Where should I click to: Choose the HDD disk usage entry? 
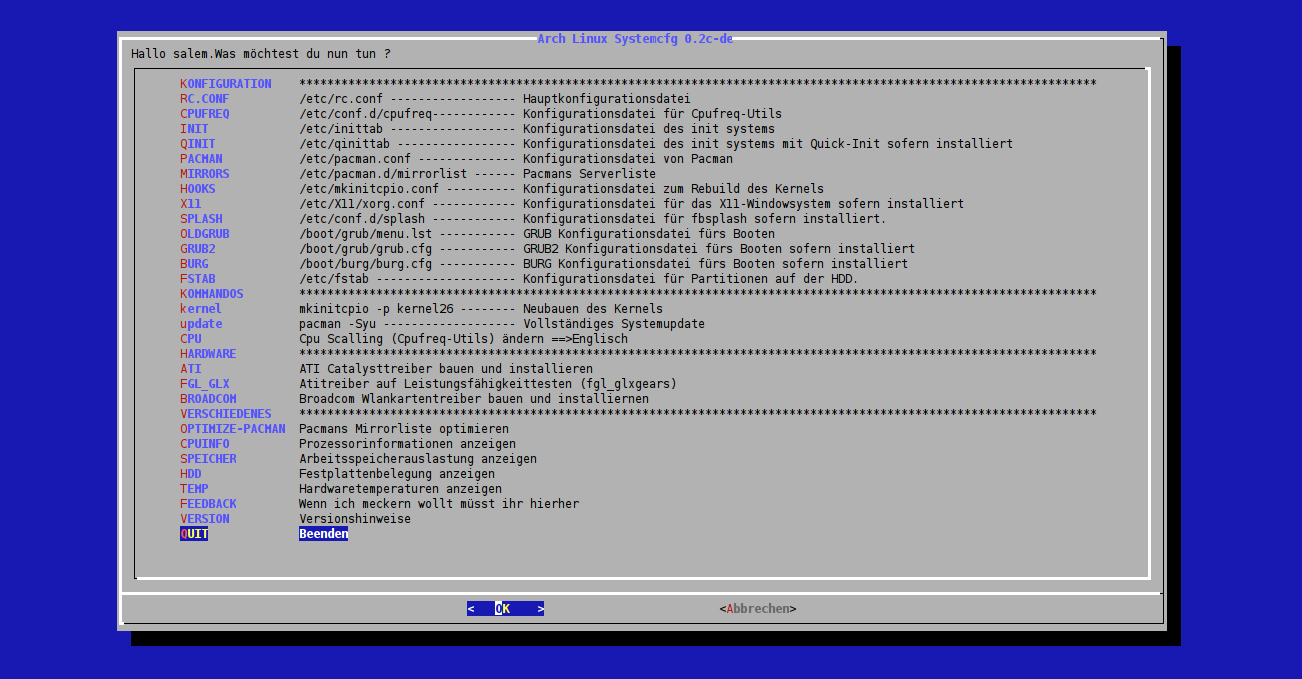coord(190,474)
